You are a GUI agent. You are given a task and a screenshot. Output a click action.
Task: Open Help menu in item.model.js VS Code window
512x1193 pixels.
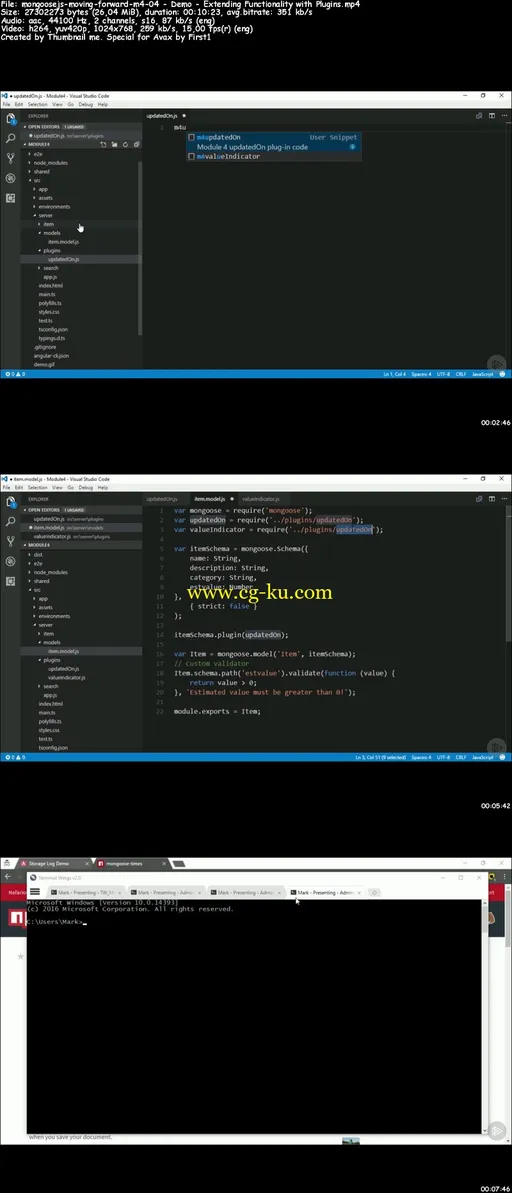coord(103,488)
